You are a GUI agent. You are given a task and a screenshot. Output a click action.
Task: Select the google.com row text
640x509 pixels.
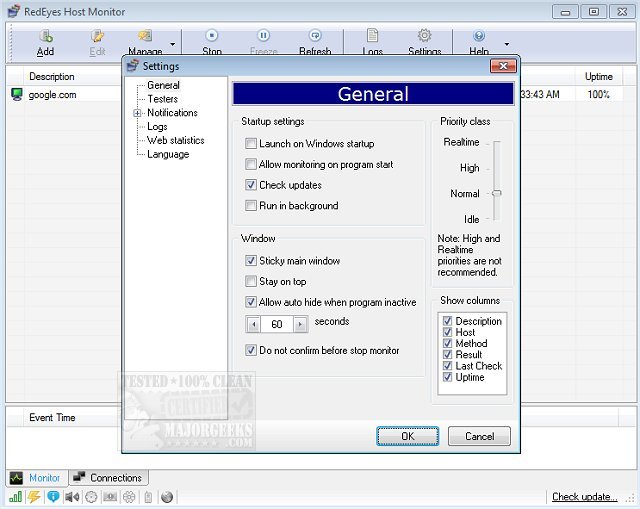(52, 95)
